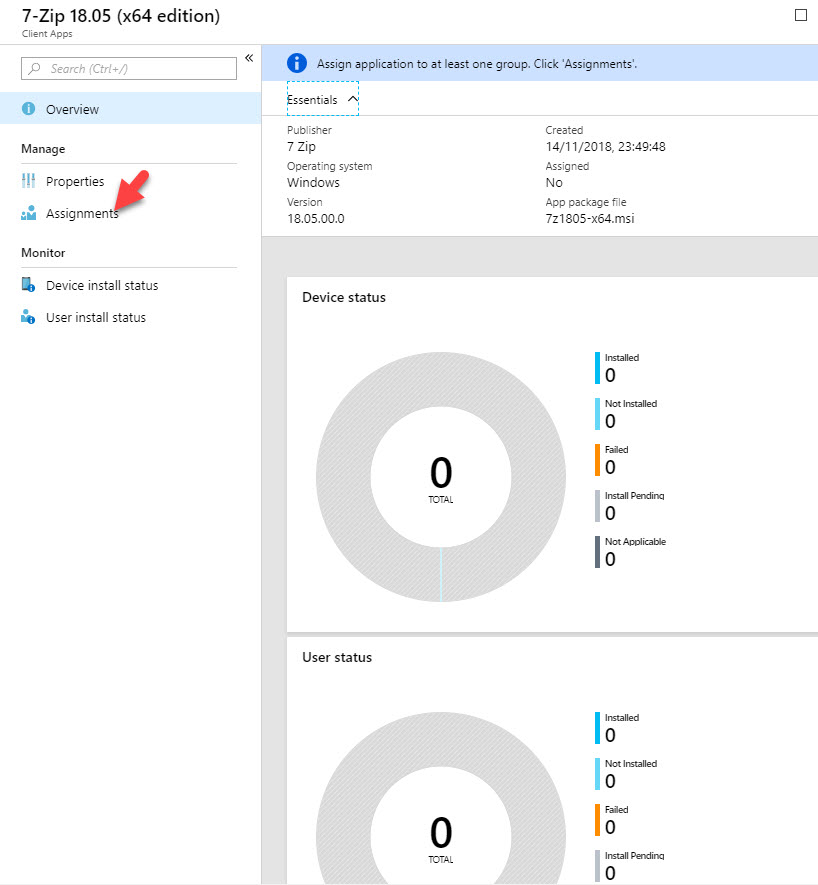Open the Overview menu item
Screen dimensions: 818x885
click(x=130, y=108)
